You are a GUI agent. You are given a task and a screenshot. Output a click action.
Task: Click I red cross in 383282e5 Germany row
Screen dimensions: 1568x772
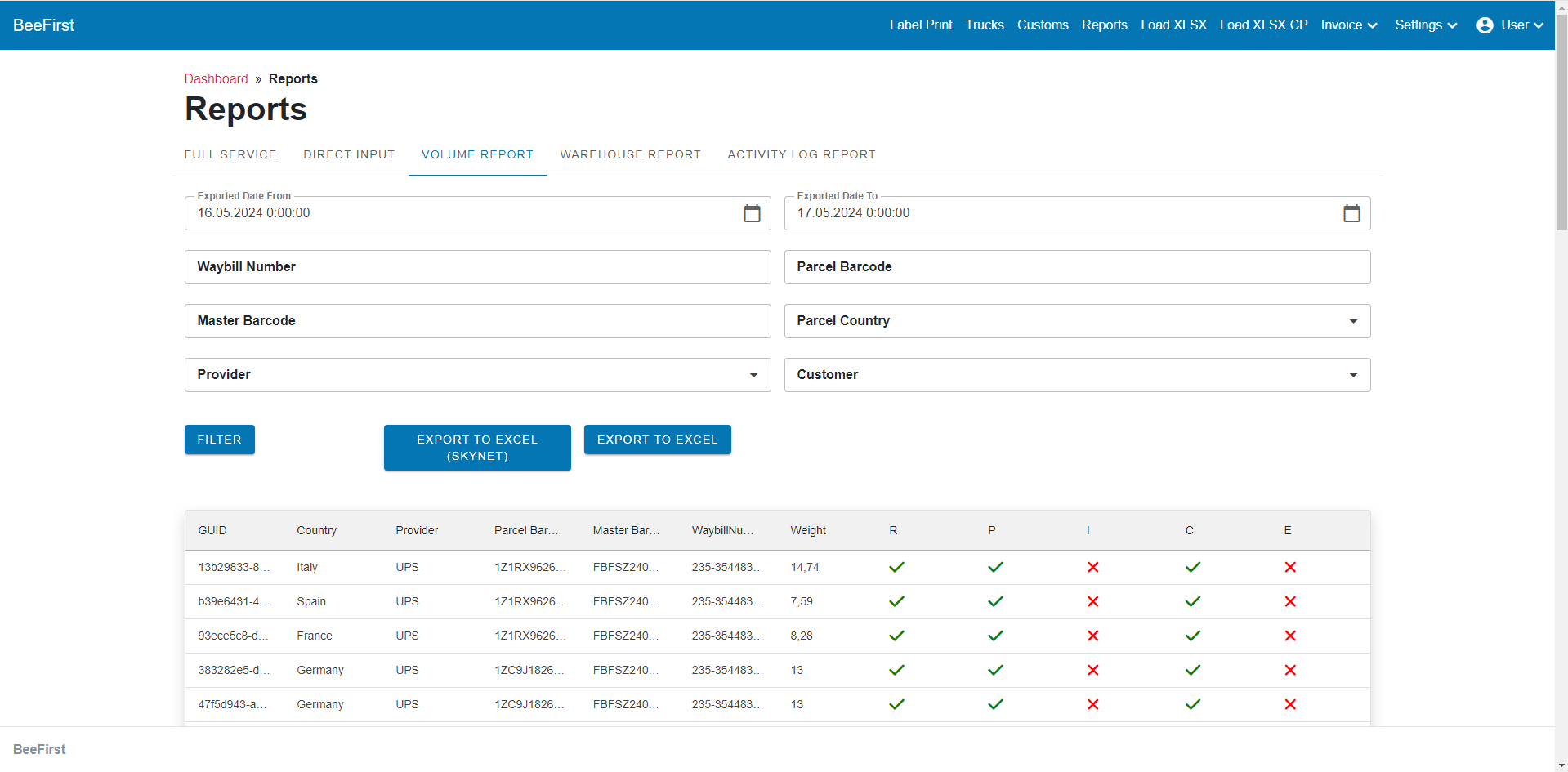coord(1092,670)
